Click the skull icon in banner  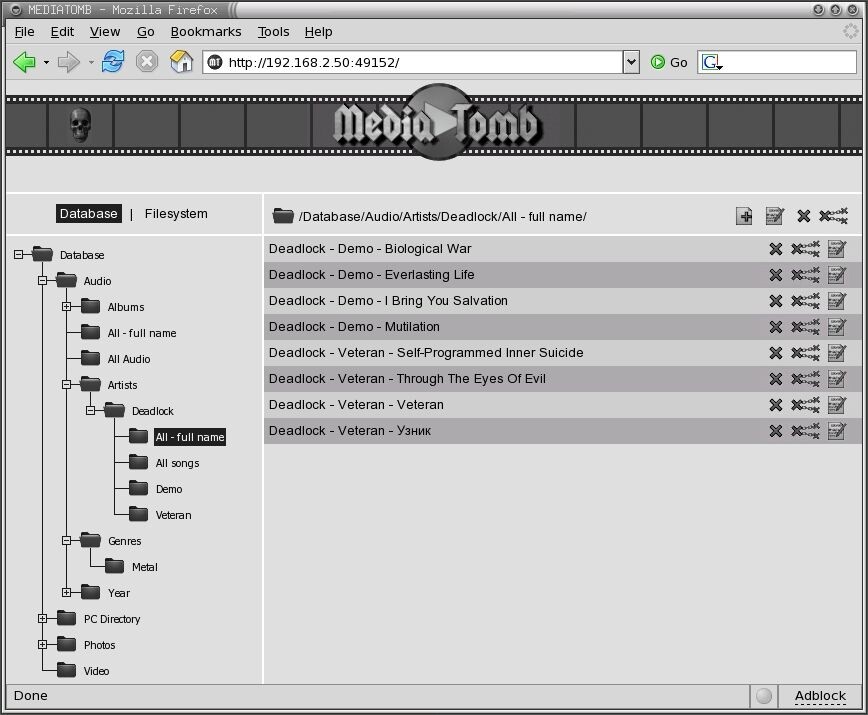click(x=80, y=125)
